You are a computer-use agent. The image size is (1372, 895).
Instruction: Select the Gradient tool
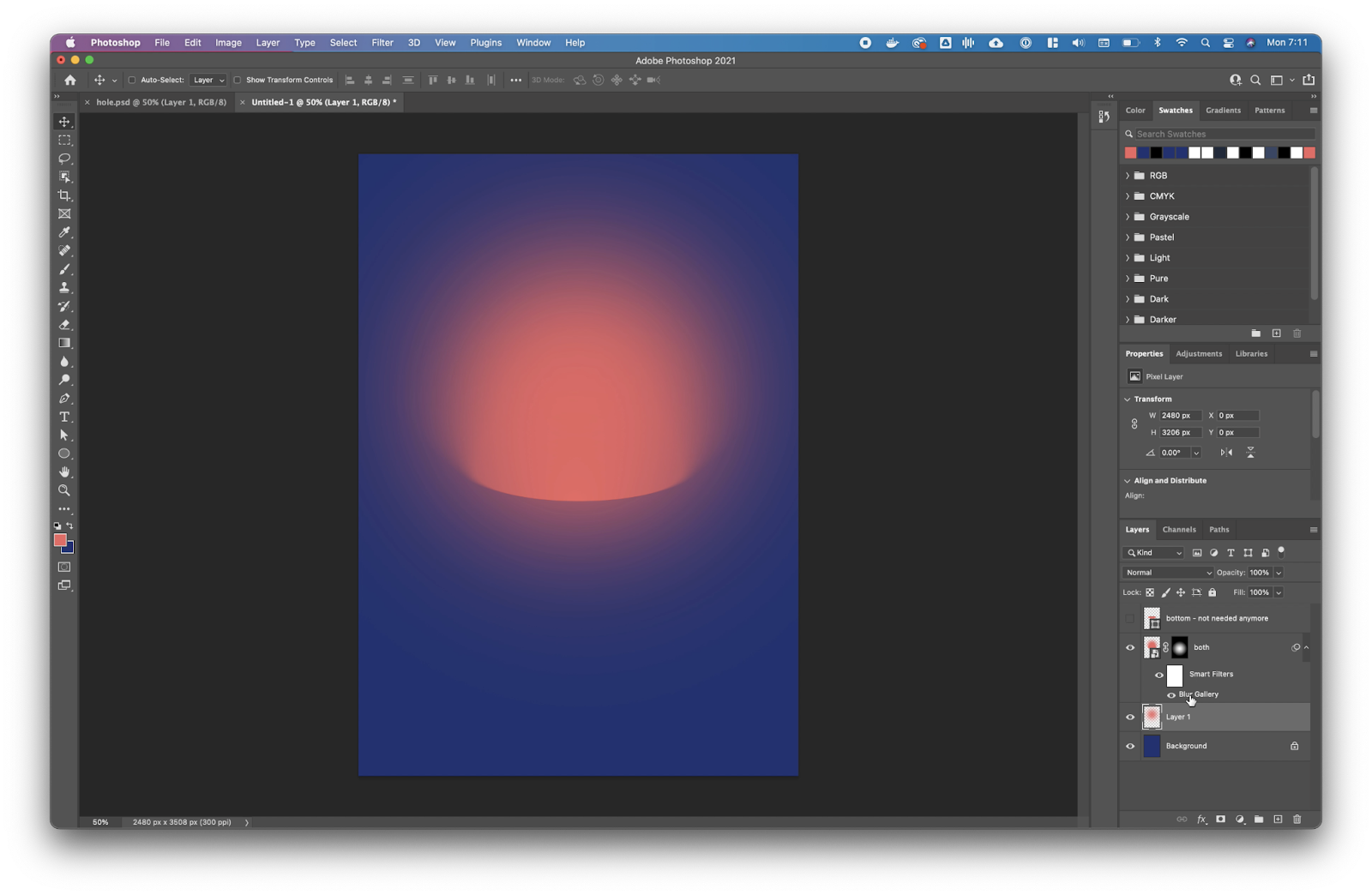pos(64,343)
